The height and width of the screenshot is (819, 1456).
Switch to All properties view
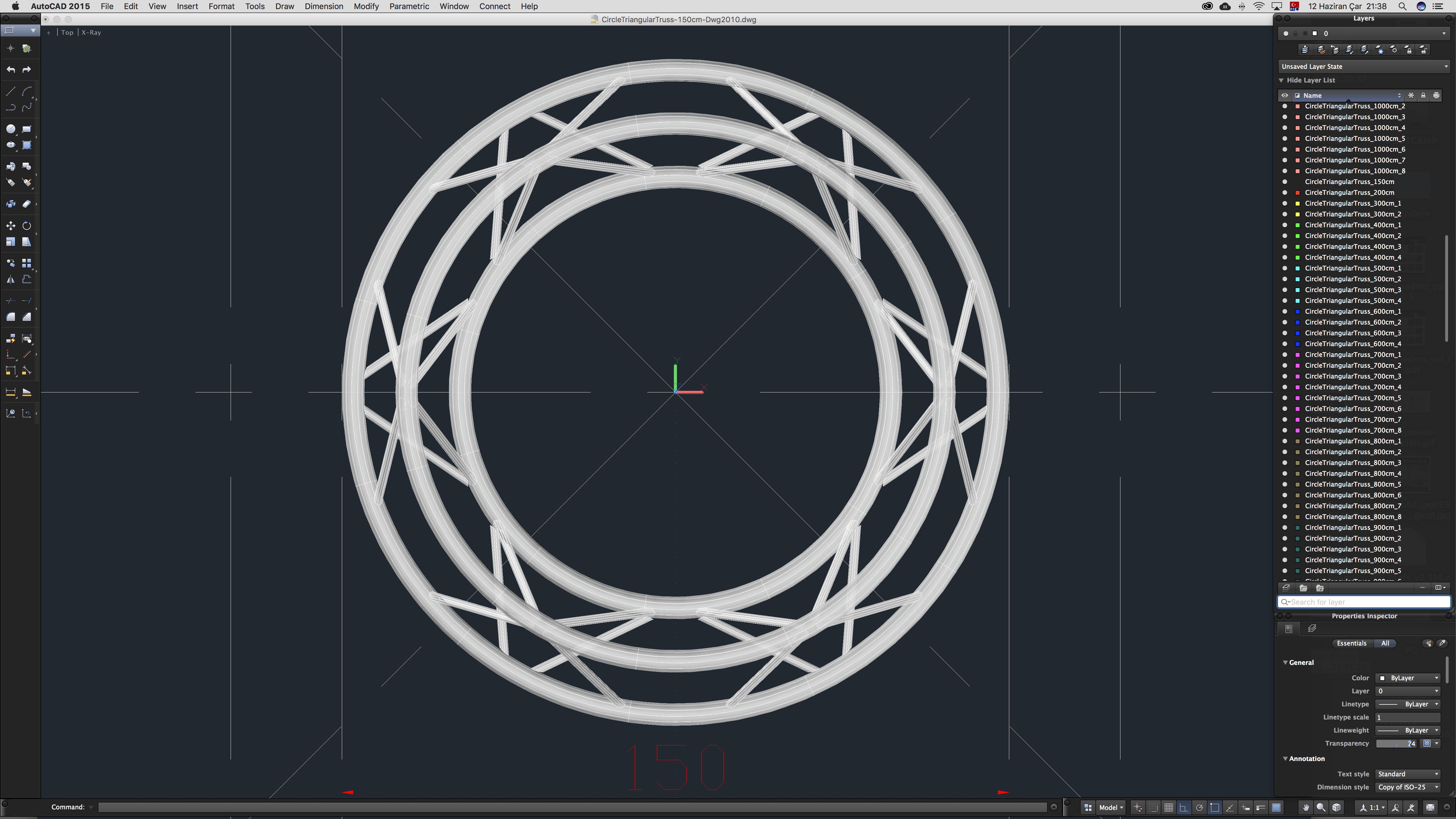1385,643
